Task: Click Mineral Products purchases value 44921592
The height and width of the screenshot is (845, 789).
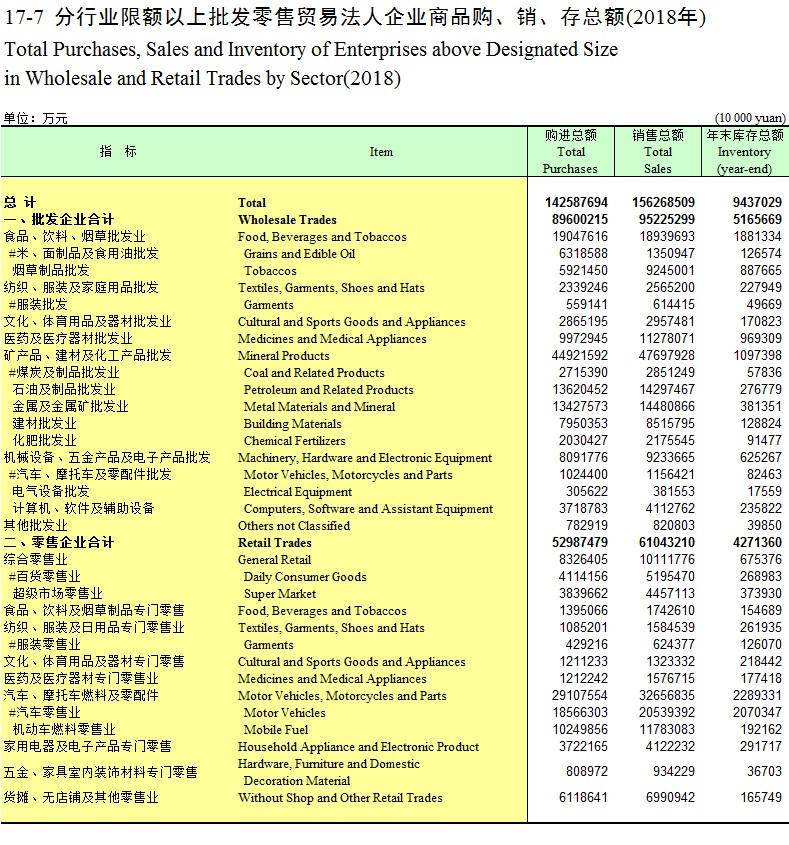Action: pos(579,356)
